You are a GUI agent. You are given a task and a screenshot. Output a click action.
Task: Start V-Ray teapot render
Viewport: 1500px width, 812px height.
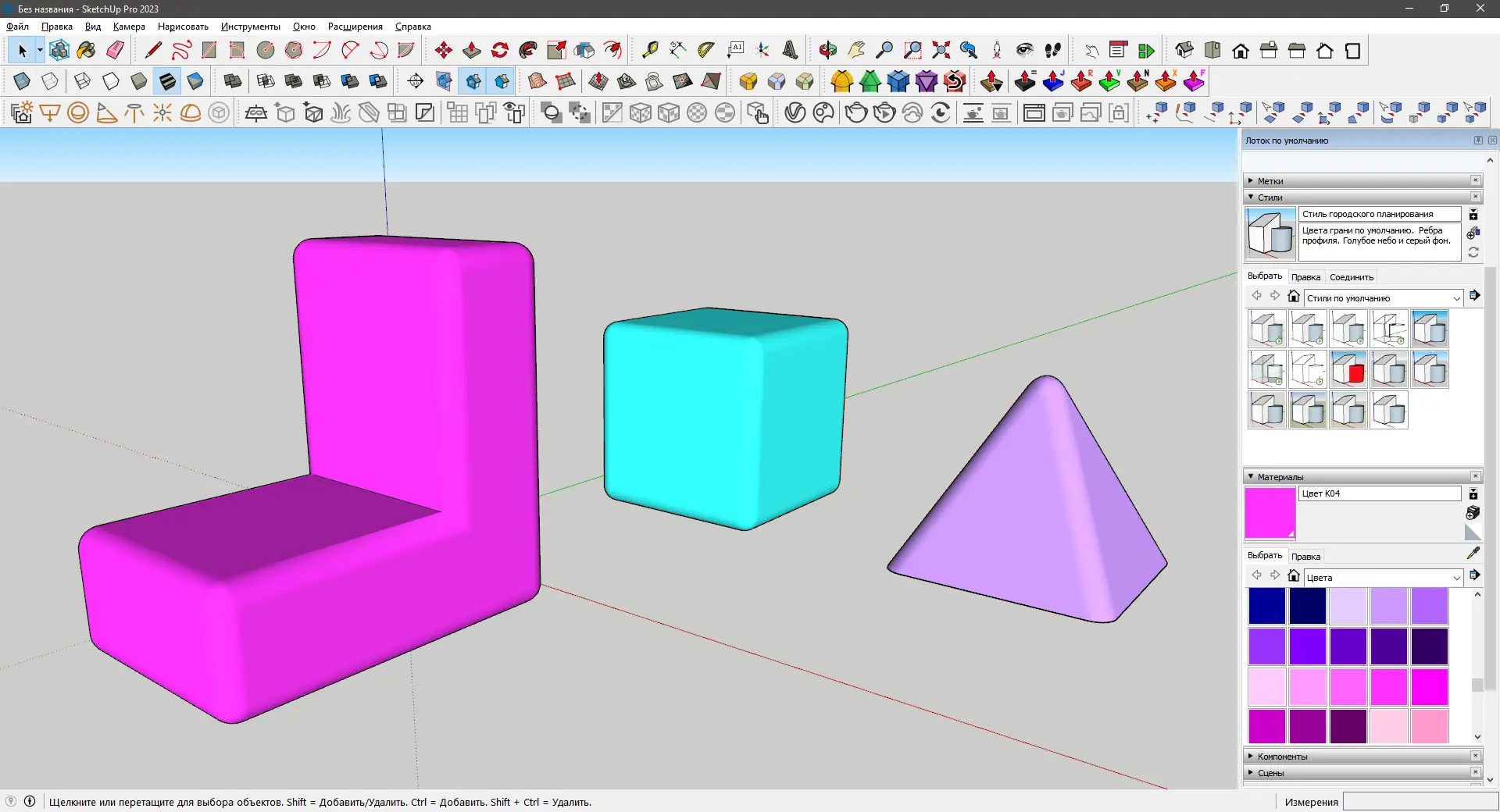[x=856, y=112]
